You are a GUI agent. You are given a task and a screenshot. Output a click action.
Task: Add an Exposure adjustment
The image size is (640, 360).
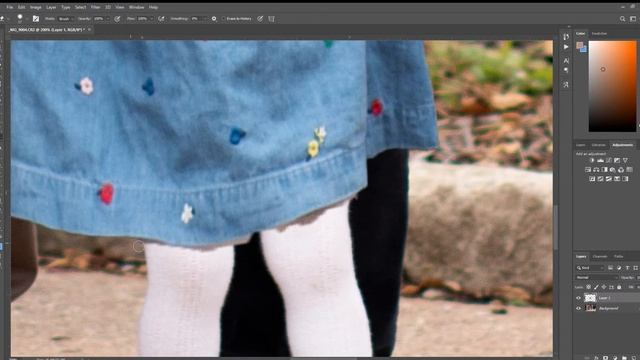[x=617, y=160]
